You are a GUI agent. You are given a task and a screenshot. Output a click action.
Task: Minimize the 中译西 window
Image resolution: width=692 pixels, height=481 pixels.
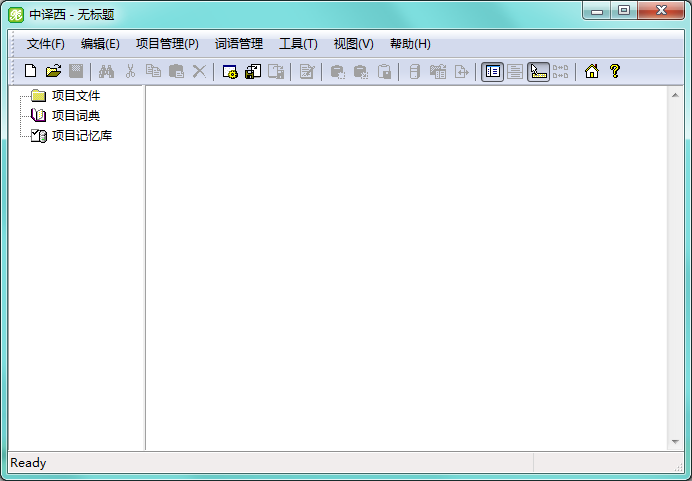tap(597, 11)
